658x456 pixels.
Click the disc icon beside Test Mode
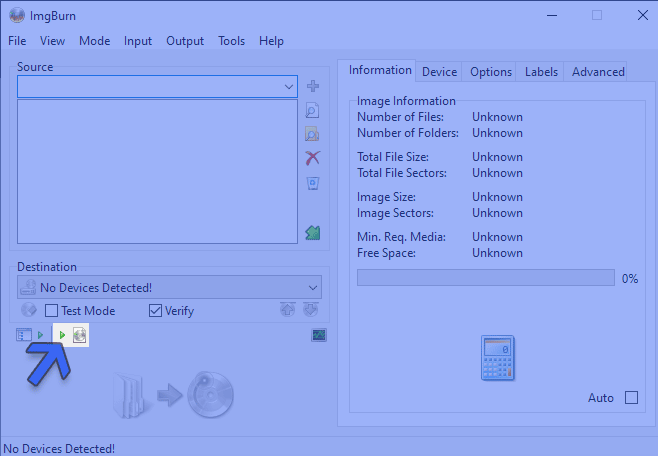click(x=29, y=310)
